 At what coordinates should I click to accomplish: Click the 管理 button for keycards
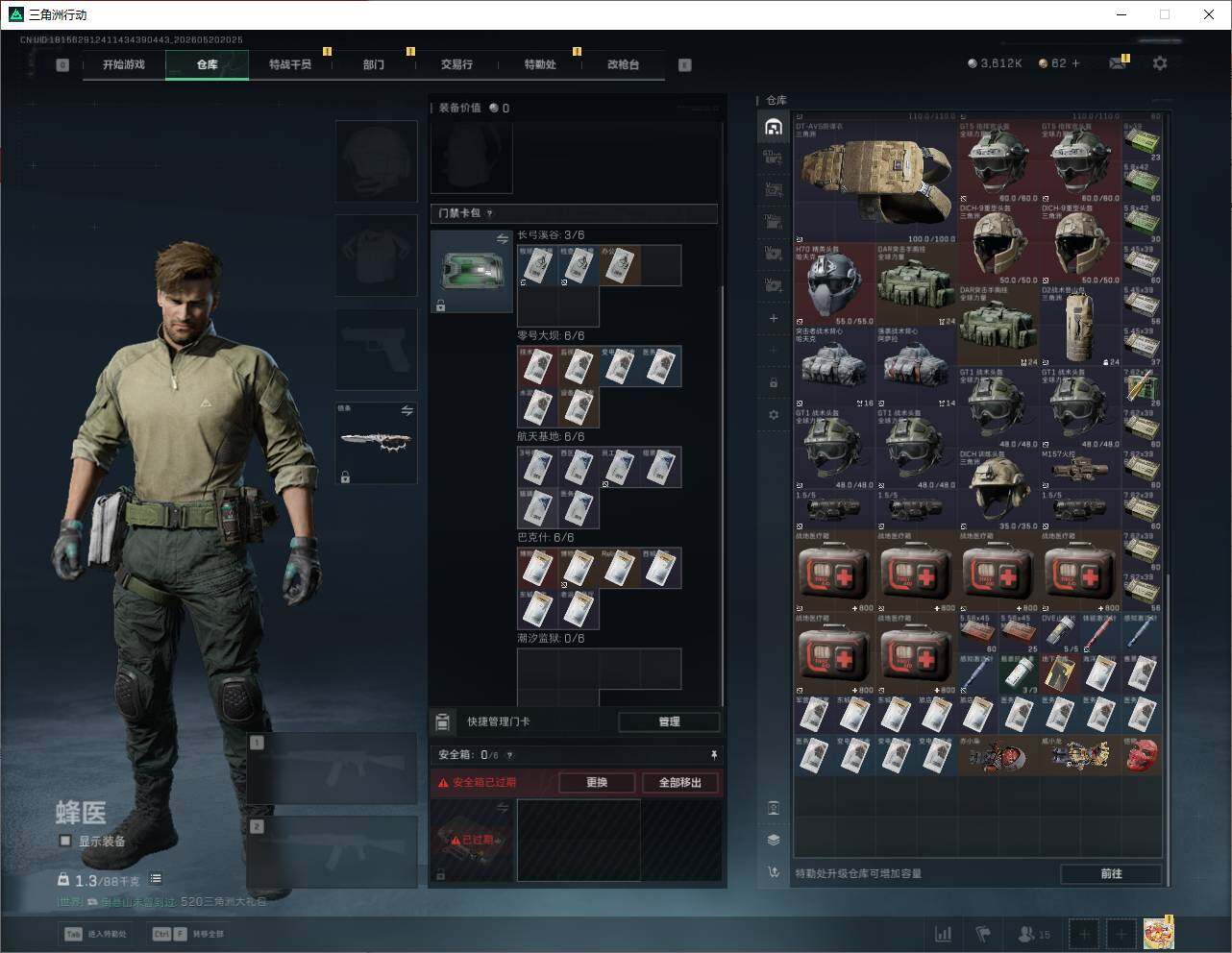(x=669, y=721)
